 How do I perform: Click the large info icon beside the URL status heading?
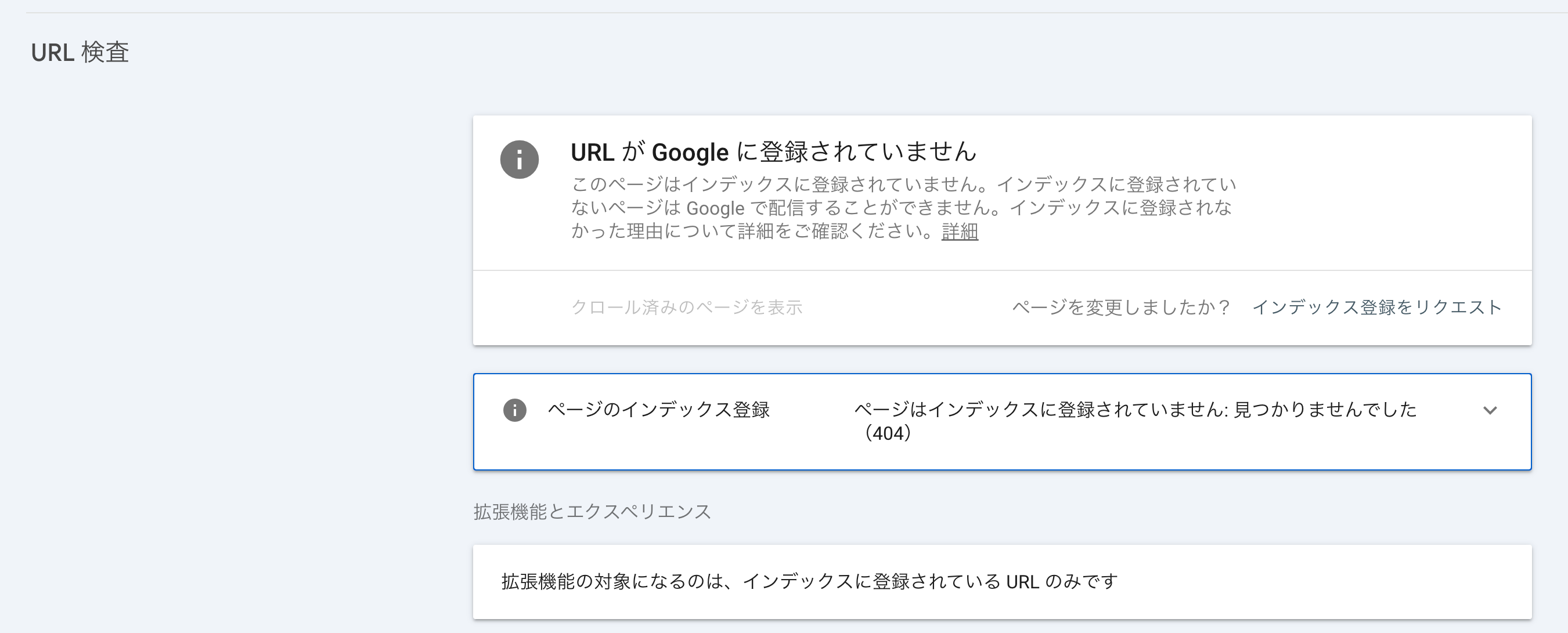point(519,160)
